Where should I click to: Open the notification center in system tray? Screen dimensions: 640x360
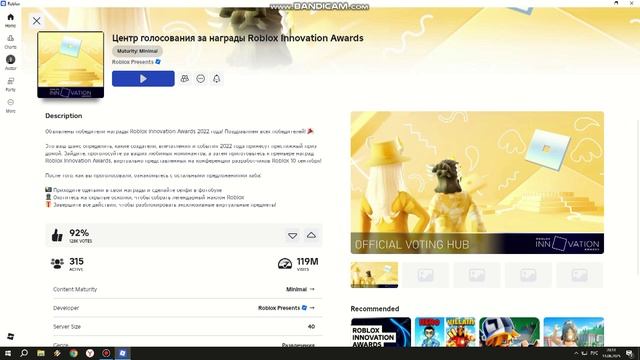pyautogui.click(x=629, y=353)
